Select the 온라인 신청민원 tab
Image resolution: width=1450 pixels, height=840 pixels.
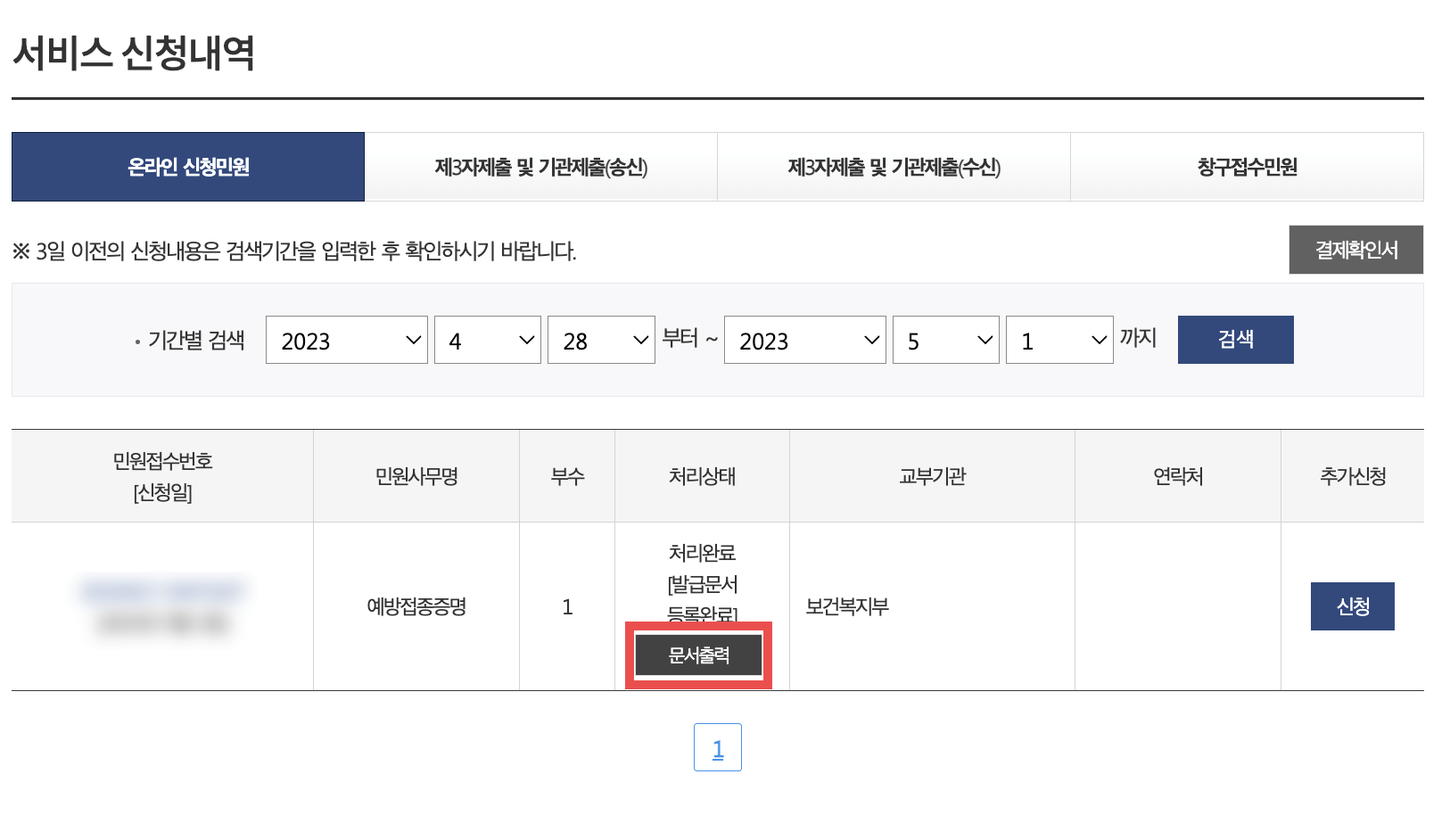pyautogui.click(x=187, y=166)
